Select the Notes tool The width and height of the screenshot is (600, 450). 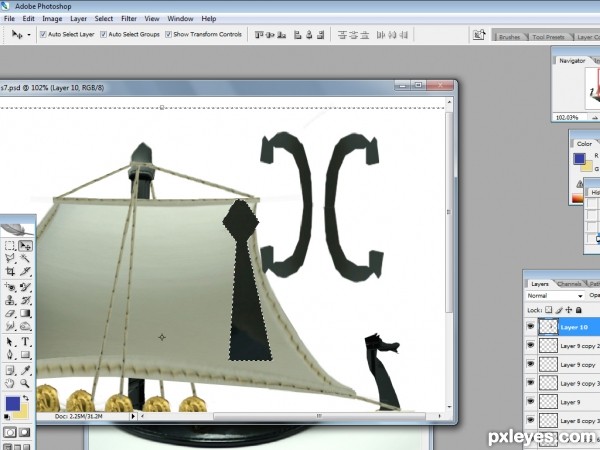10,370
